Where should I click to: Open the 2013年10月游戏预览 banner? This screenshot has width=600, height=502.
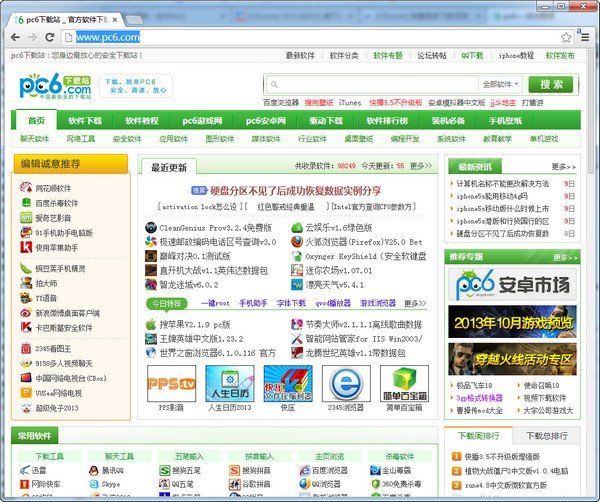(x=512, y=322)
